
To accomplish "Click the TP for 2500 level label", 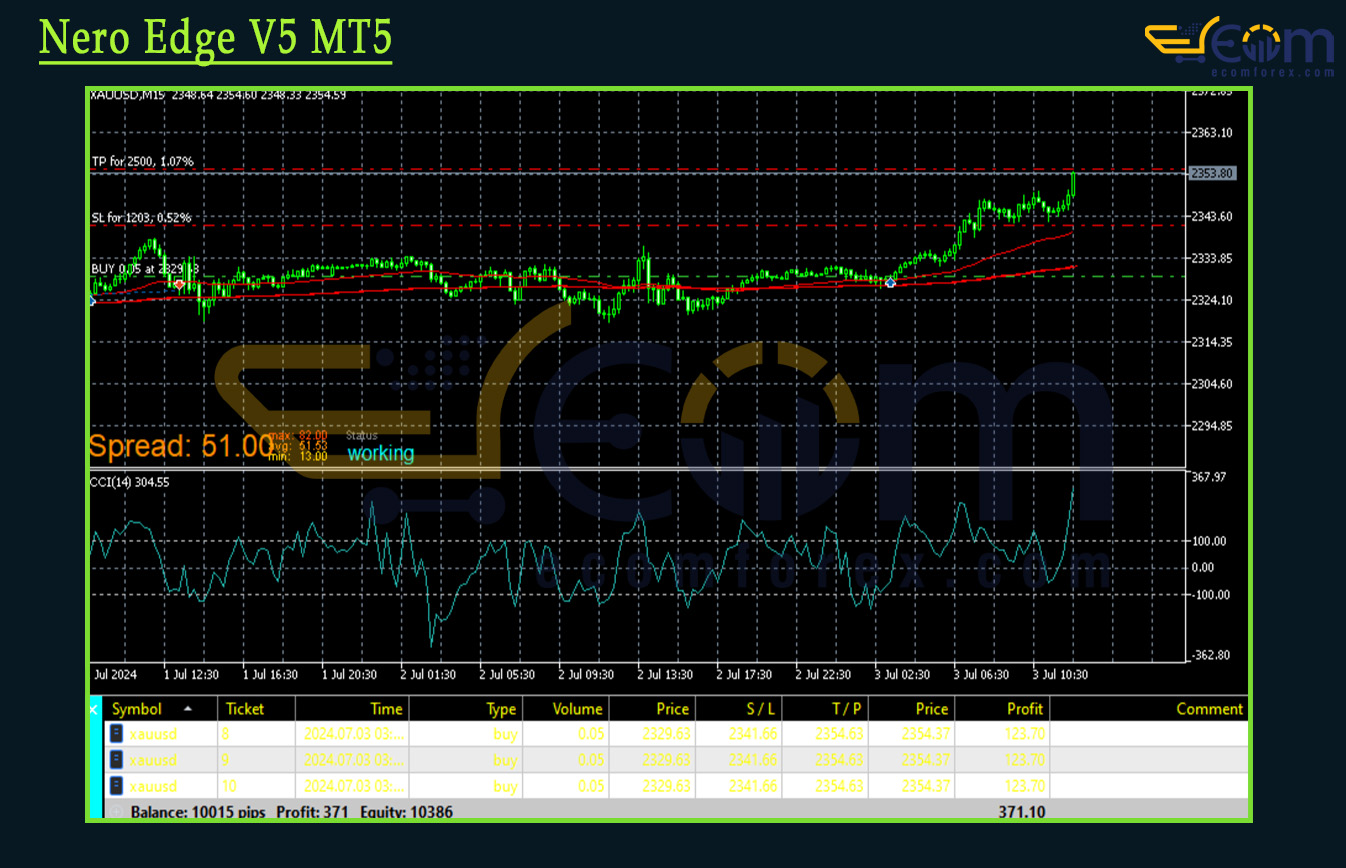I will (x=143, y=161).
